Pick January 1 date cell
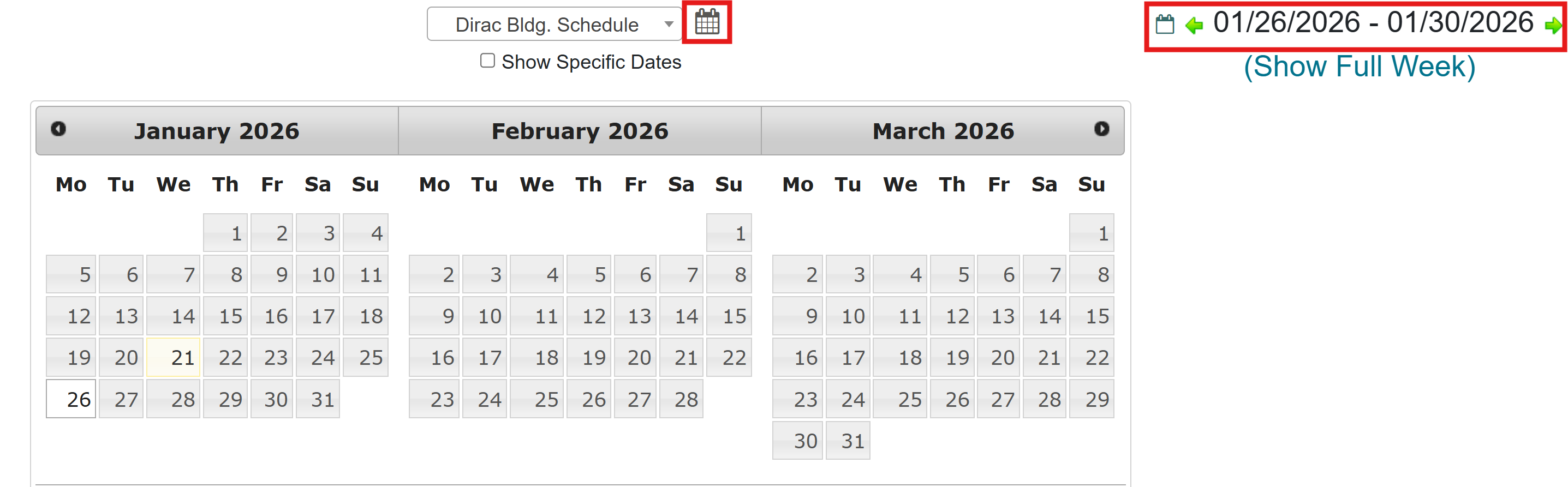Viewport: 1568px width, 487px height. point(225,233)
